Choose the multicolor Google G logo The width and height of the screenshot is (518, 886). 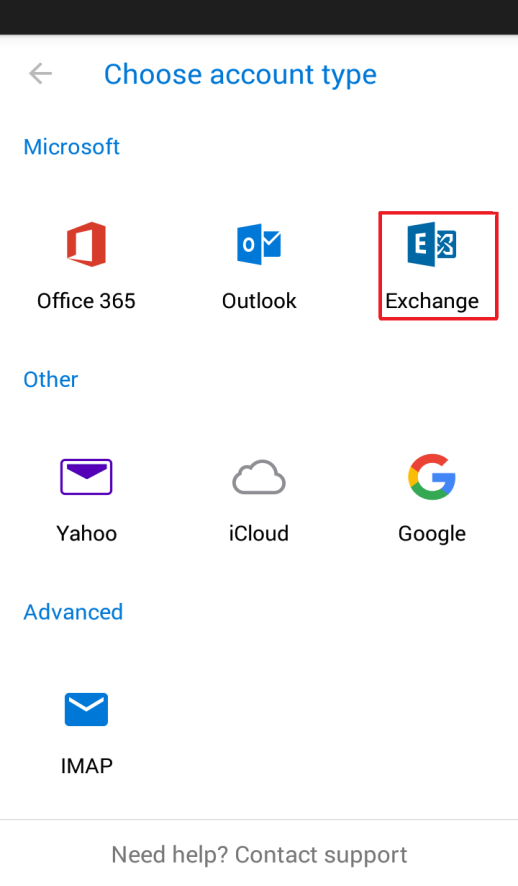432,476
